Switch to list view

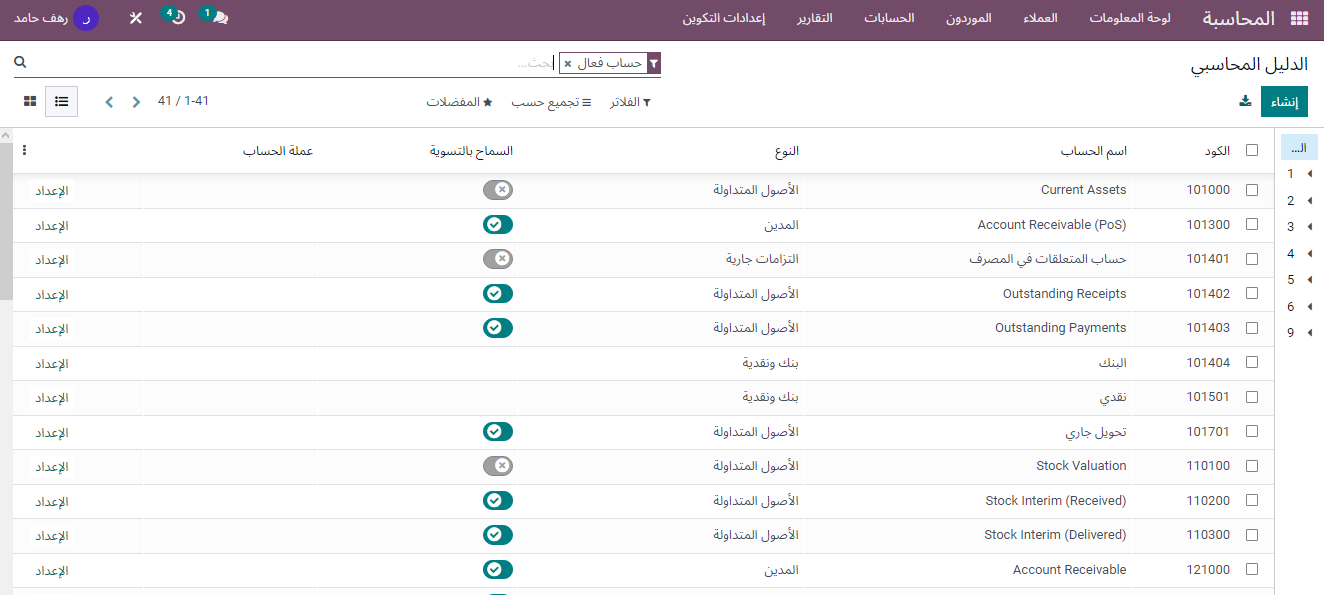tap(62, 101)
